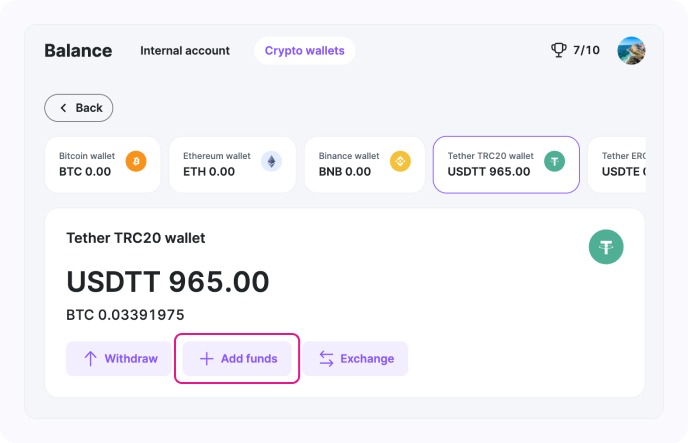Screen dimensions: 688x443
Task: Click the Ethereum diamond icon
Action: pyautogui.click(x=271, y=162)
